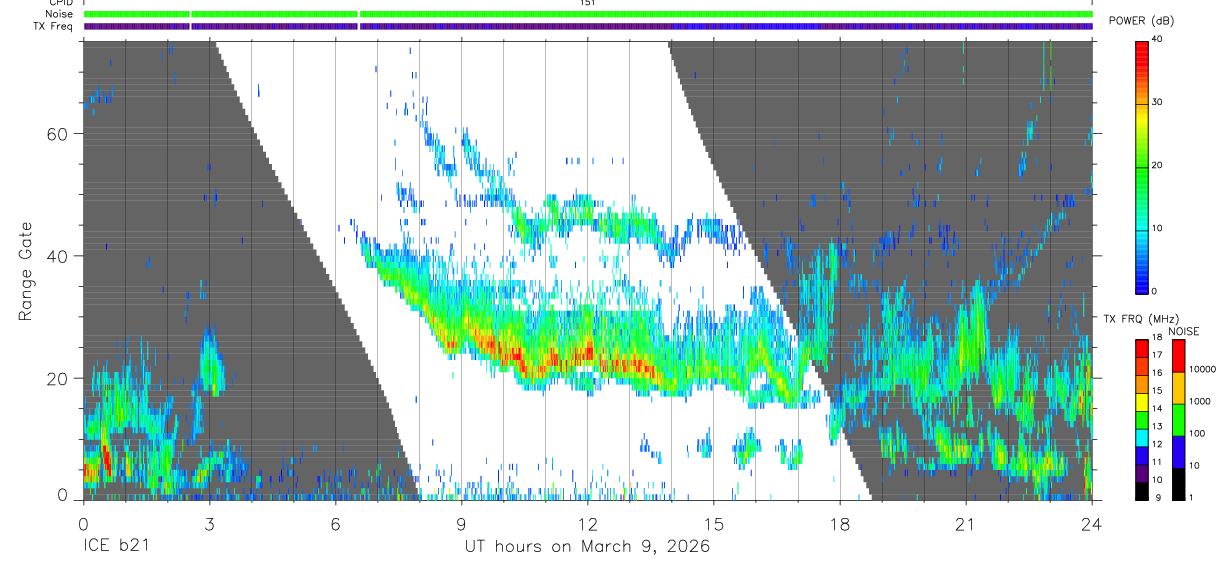
Task: Click the "15" hour tick on the time axis
Action: click(x=713, y=524)
